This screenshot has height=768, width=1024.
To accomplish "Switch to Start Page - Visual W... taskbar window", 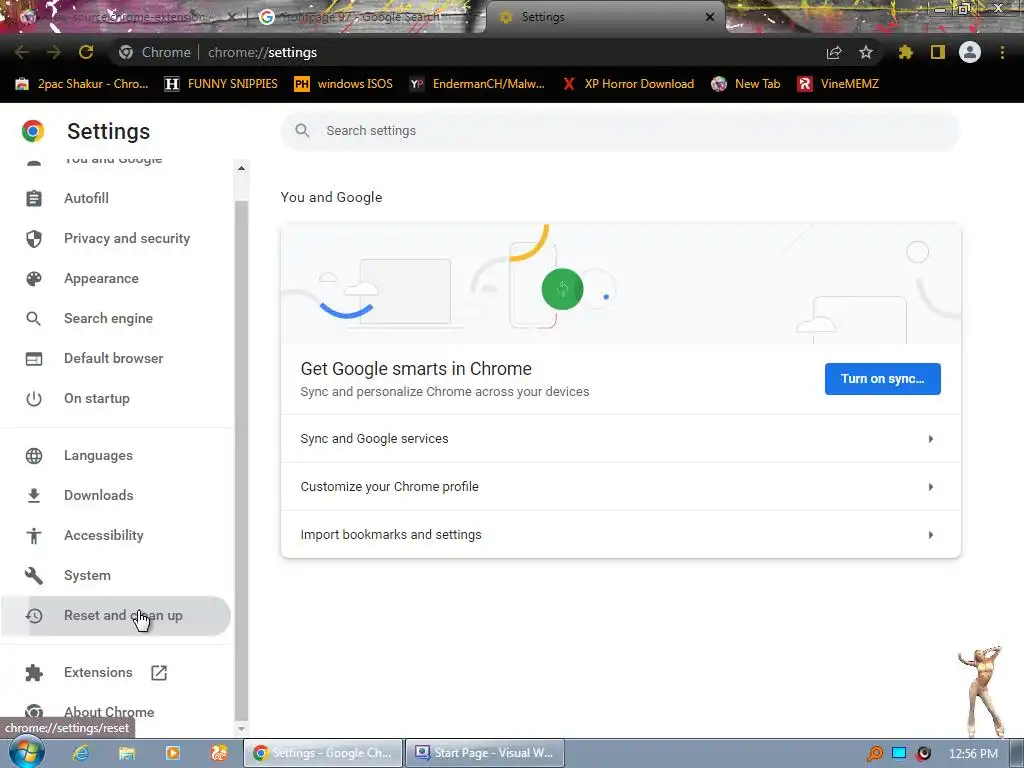I will pos(485,753).
